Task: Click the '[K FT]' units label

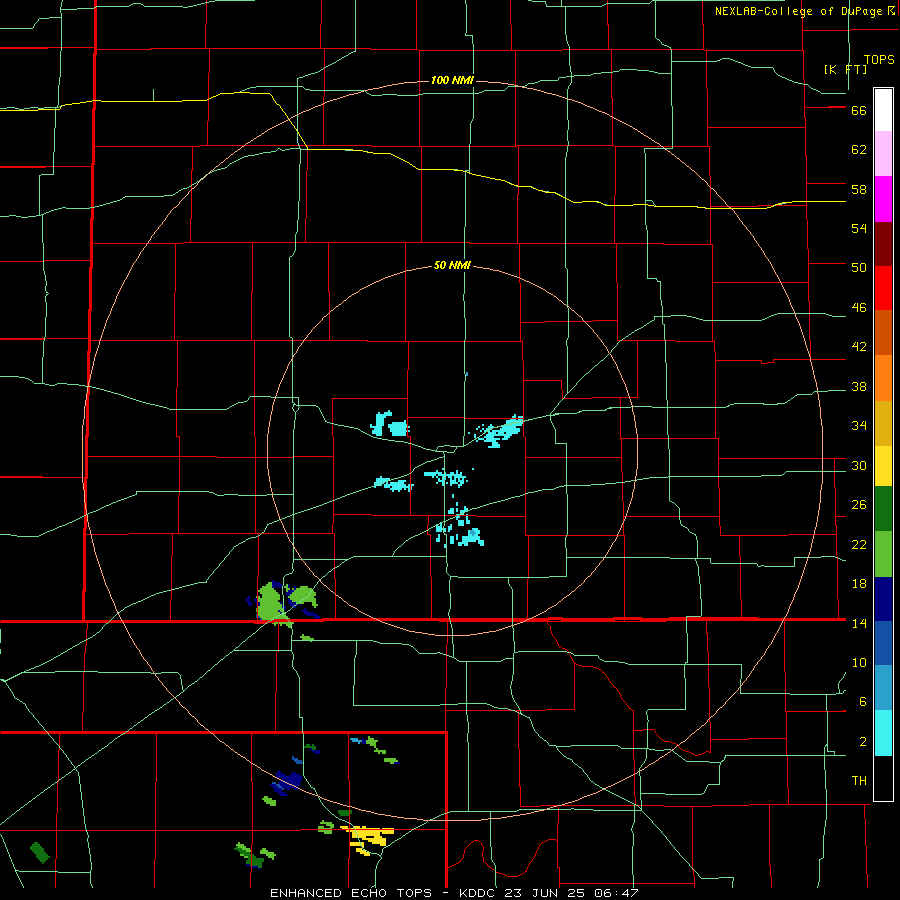Action: (x=845, y=69)
